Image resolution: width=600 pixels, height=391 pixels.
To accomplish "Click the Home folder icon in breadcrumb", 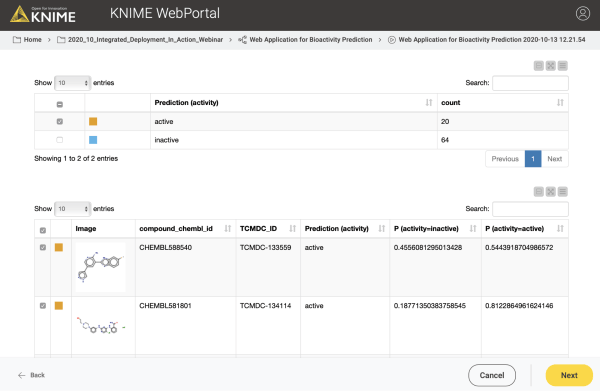I will pyautogui.click(x=17, y=40).
